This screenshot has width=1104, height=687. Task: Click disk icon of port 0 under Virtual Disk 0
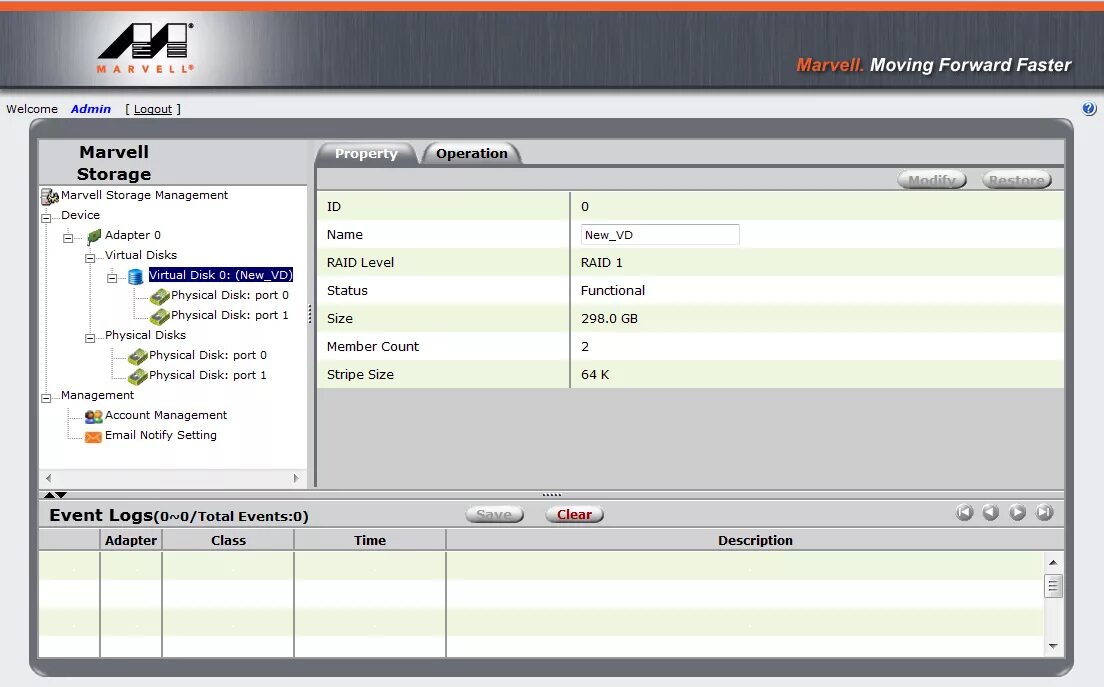click(160, 296)
